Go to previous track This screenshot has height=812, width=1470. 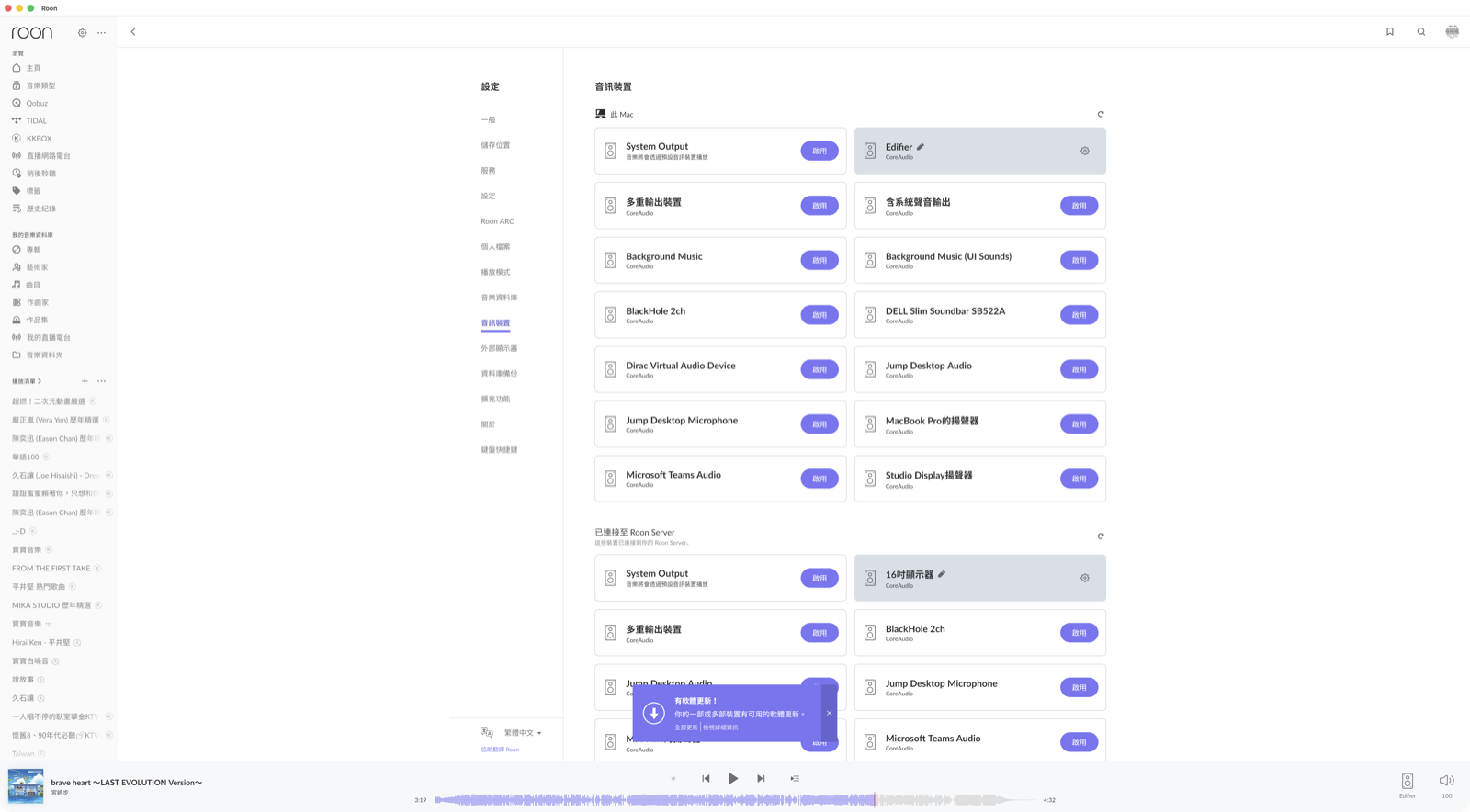click(x=706, y=779)
